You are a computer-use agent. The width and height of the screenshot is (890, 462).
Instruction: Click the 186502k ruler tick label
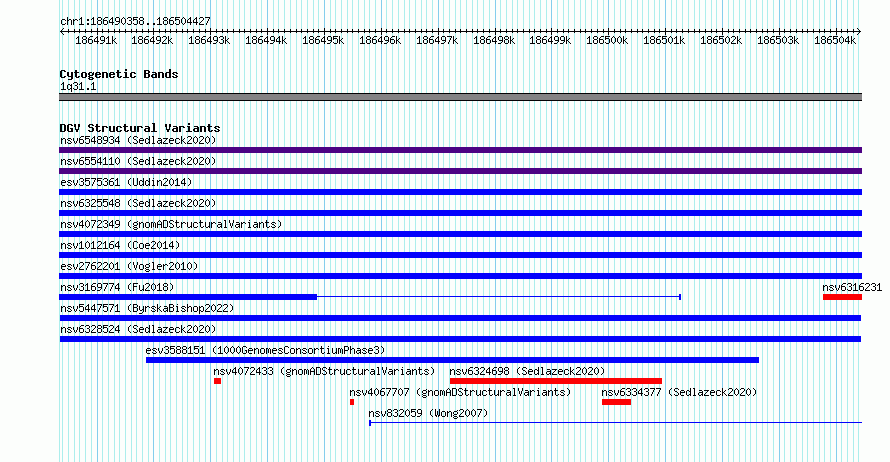pos(721,40)
